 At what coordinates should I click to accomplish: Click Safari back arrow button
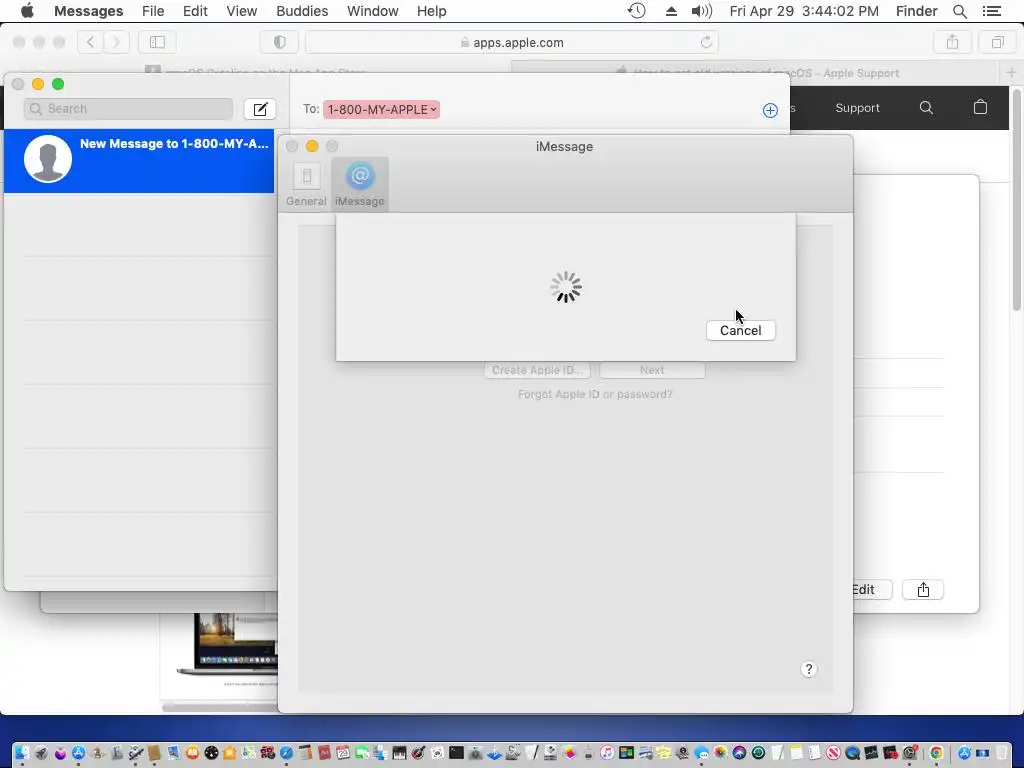click(x=90, y=42)
